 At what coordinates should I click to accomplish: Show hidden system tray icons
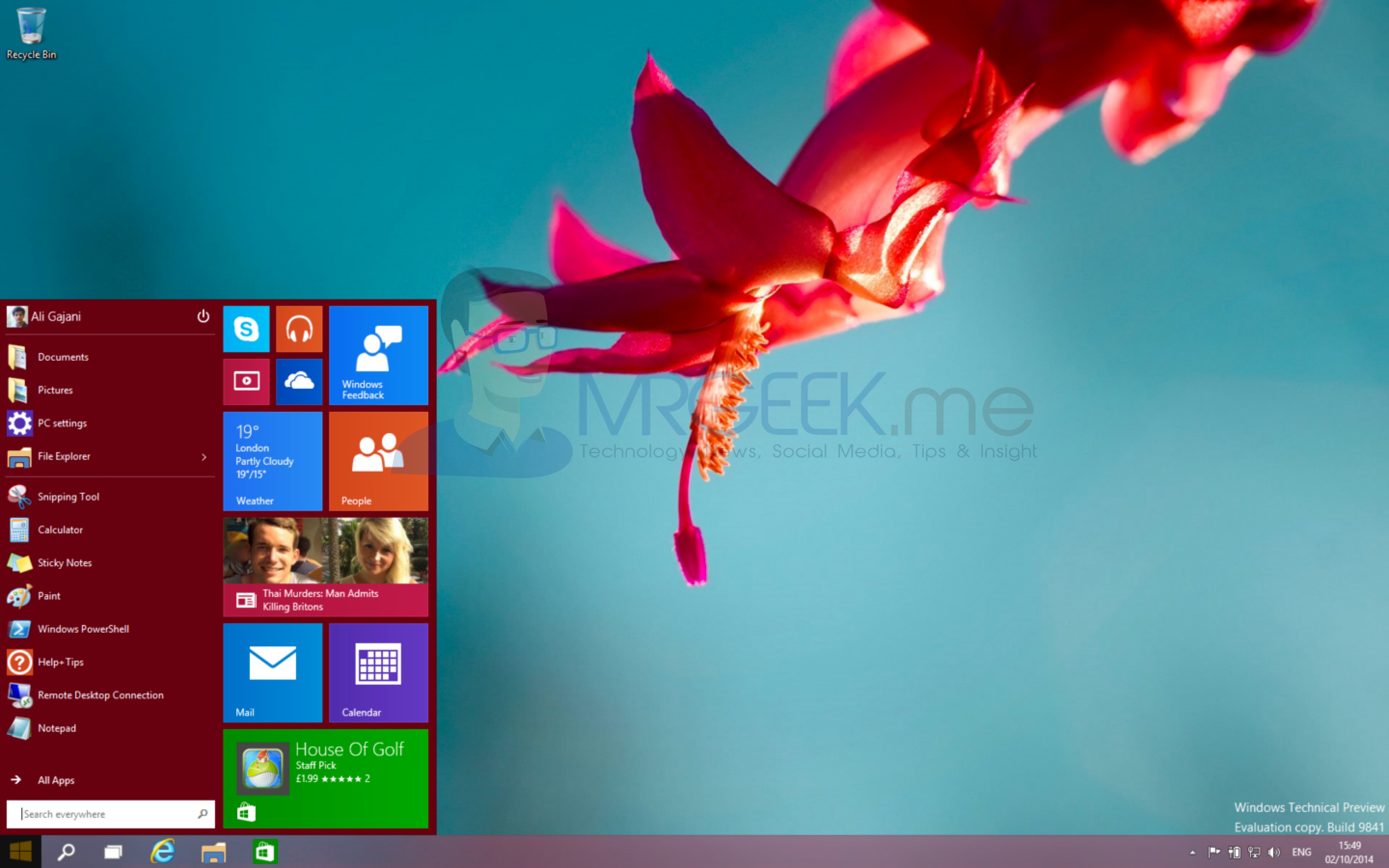(x=1193, y=853)
